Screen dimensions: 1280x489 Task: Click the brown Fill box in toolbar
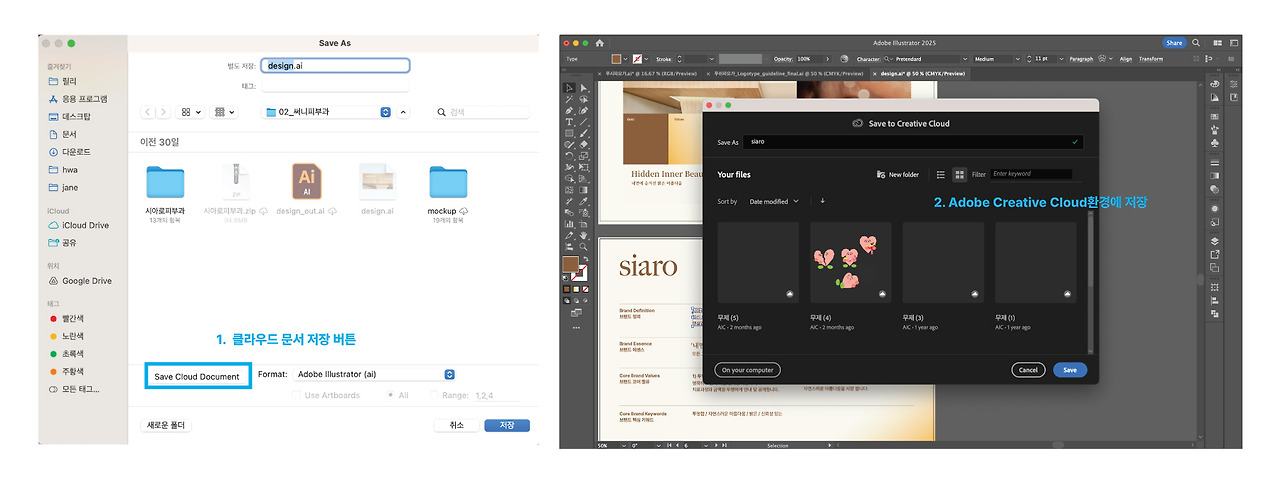coord(571,265)
